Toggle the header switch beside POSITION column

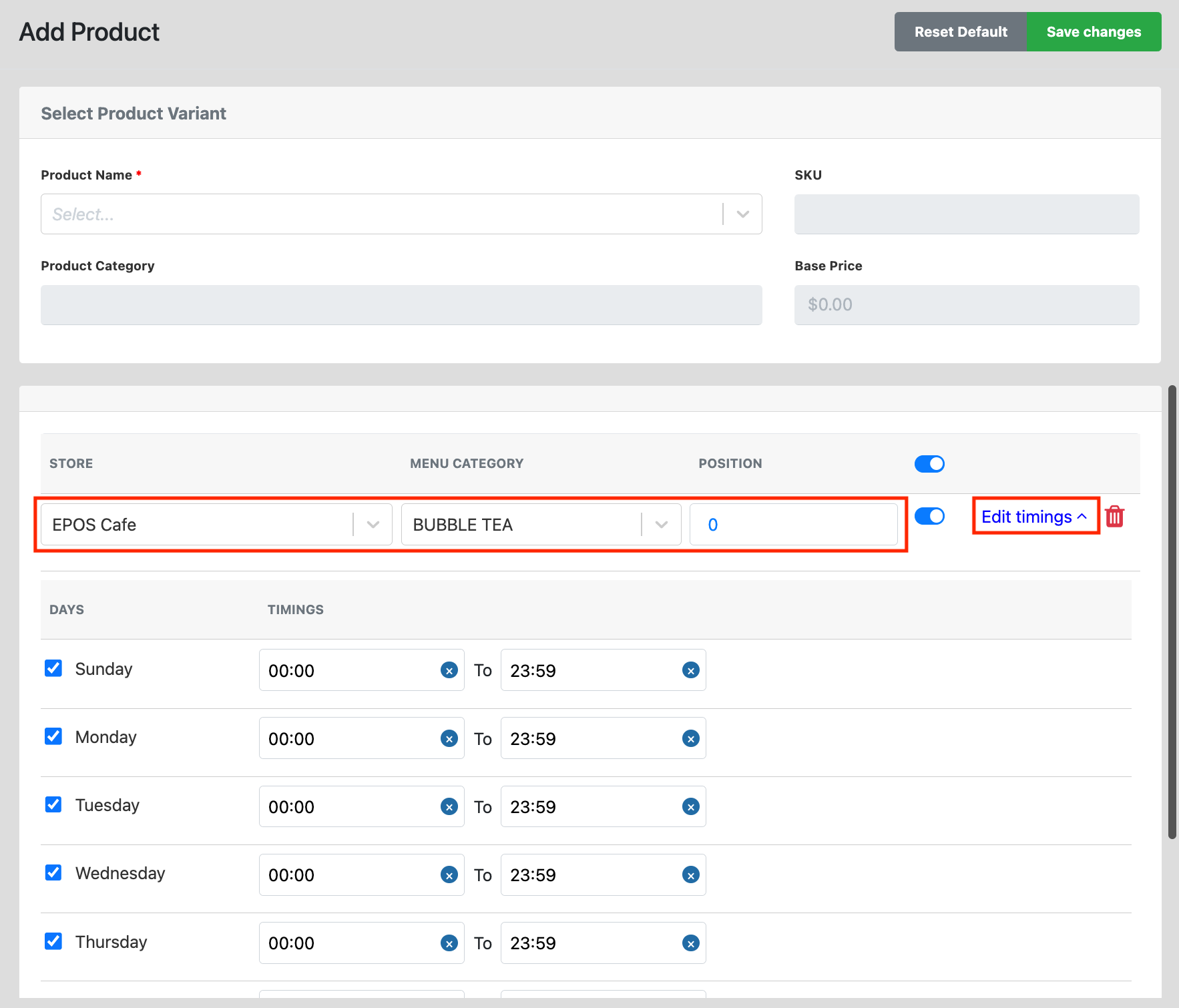[x=929, y=464]
